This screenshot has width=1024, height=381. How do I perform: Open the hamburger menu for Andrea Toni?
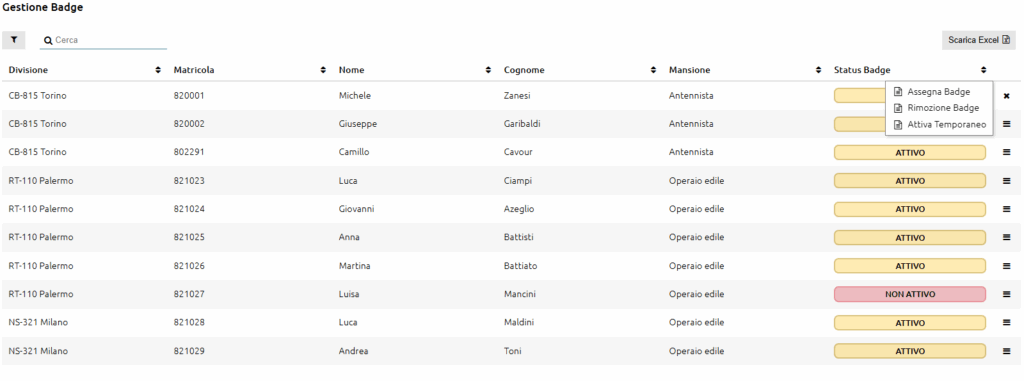click(x=1006, y=351)
